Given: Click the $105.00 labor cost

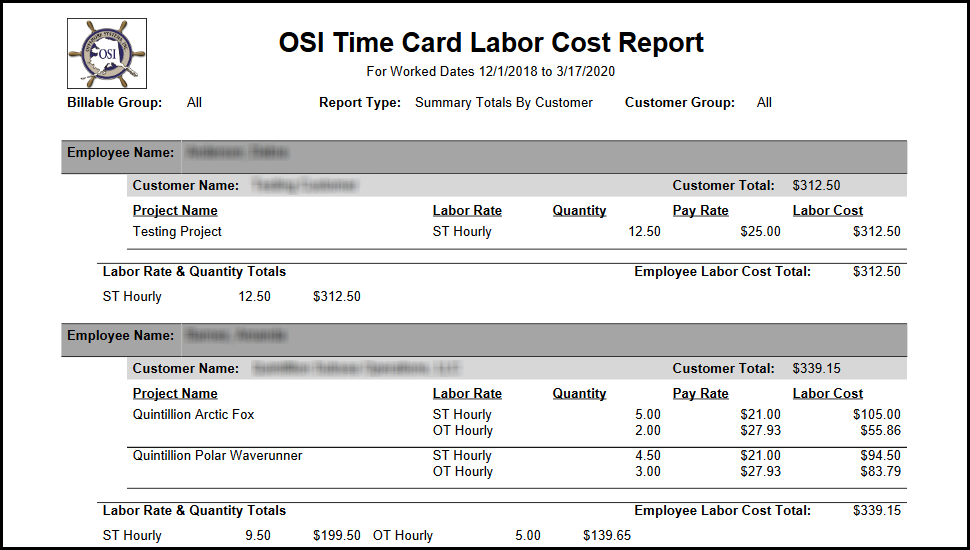Looking at the screenshot, I should (x=877, y=415).
